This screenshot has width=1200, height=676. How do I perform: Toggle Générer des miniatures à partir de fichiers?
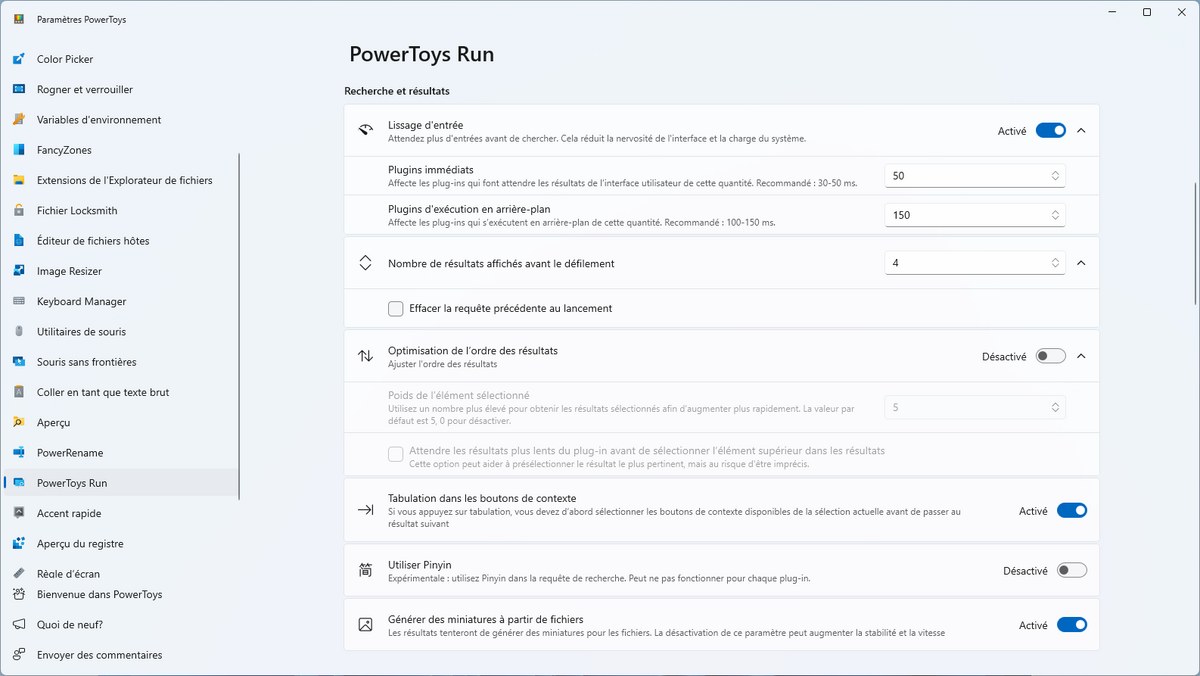click(1072, 625)
